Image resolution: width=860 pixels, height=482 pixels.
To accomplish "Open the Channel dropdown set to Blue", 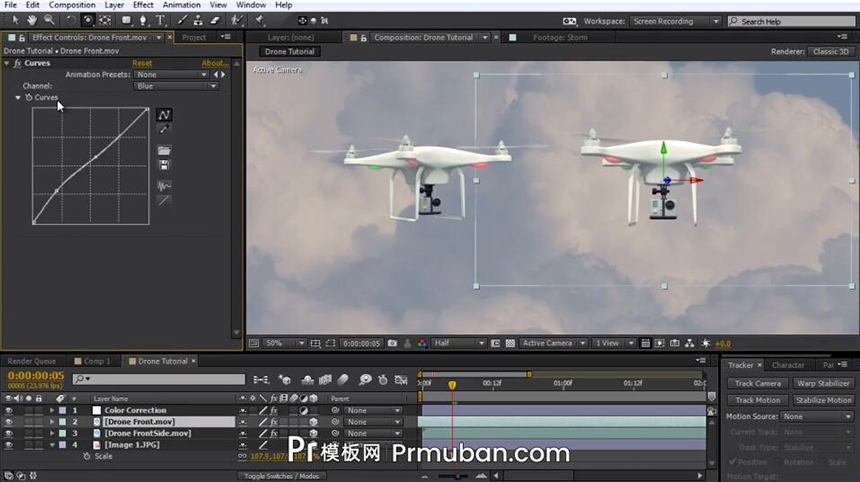I will pos(176,86).
